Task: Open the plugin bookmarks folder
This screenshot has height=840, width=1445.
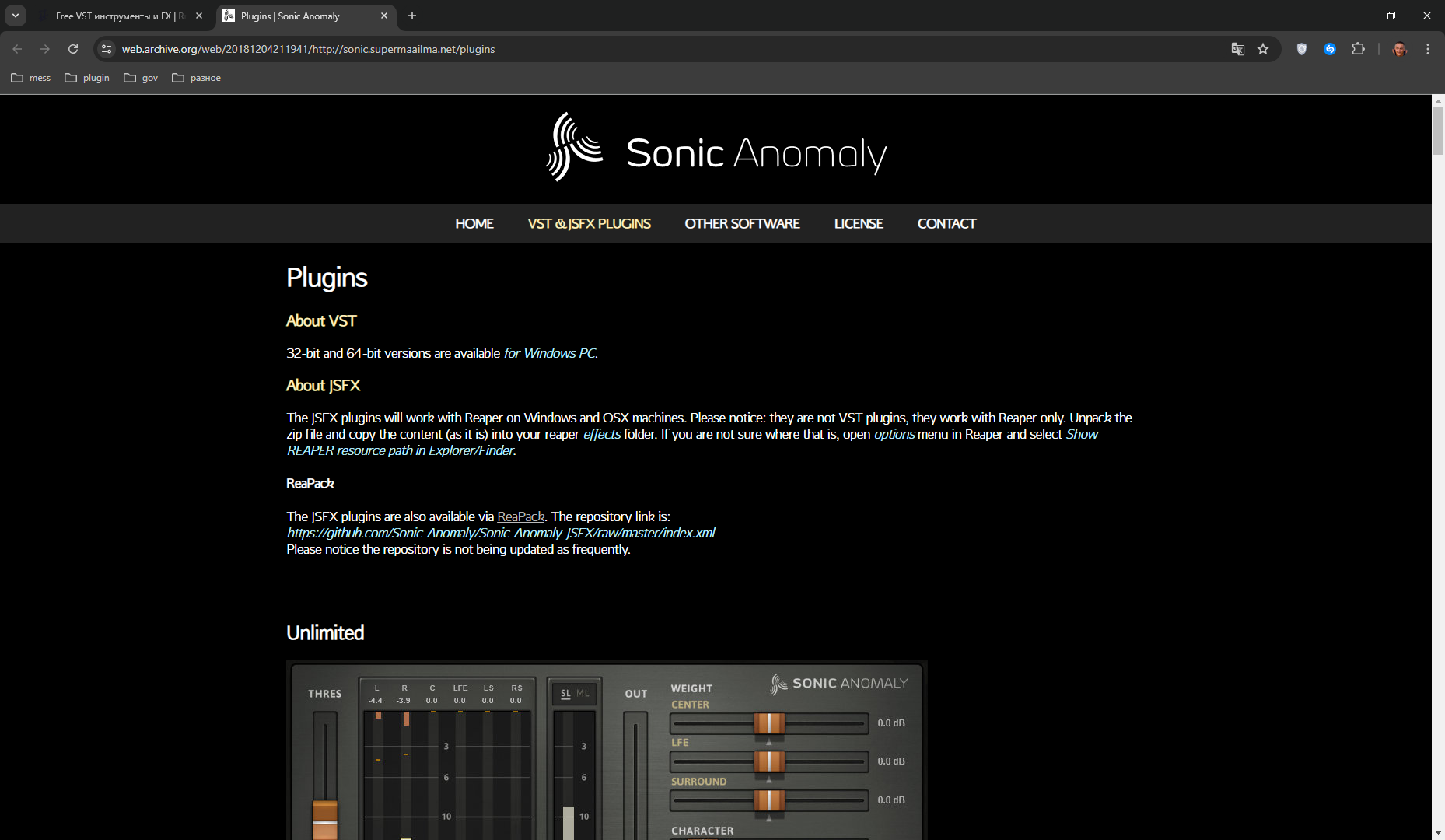Action: click(87, 78)
